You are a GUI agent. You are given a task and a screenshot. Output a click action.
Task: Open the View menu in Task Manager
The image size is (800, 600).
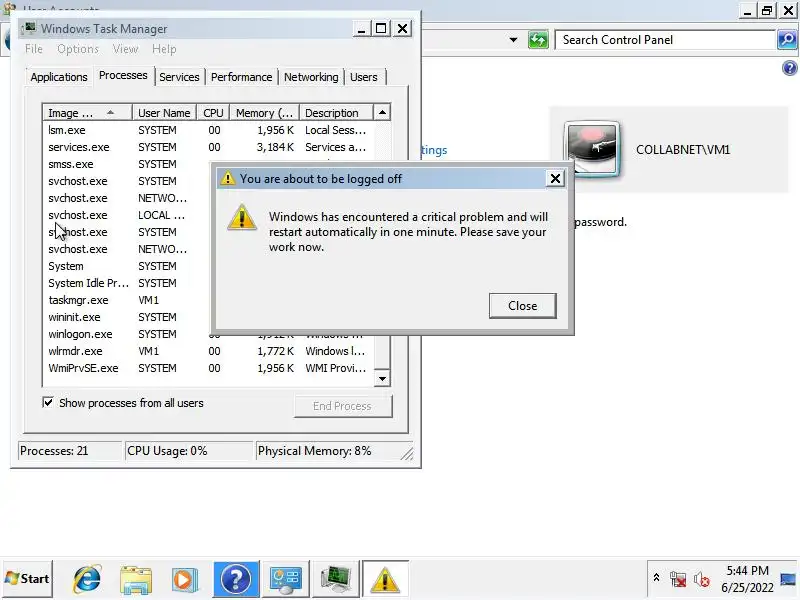(125, 49)
